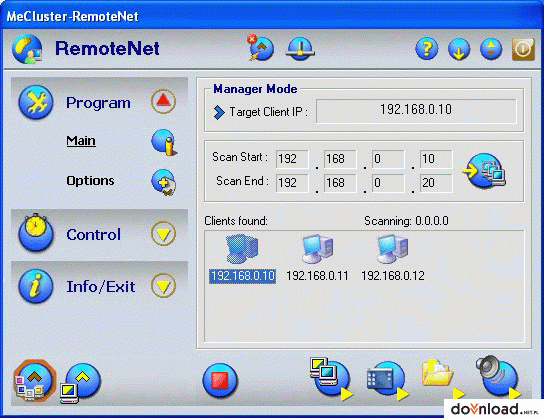Open the Main menu item
The height and width of the screenshot is (418, 544).
81,140
